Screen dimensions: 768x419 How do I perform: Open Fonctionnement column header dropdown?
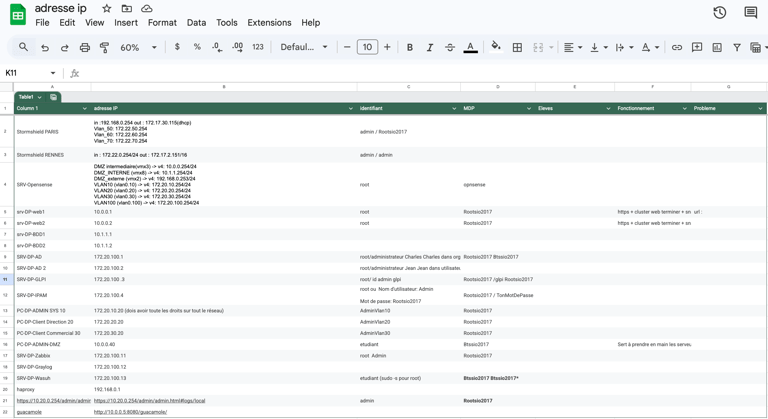coord(684,108)
